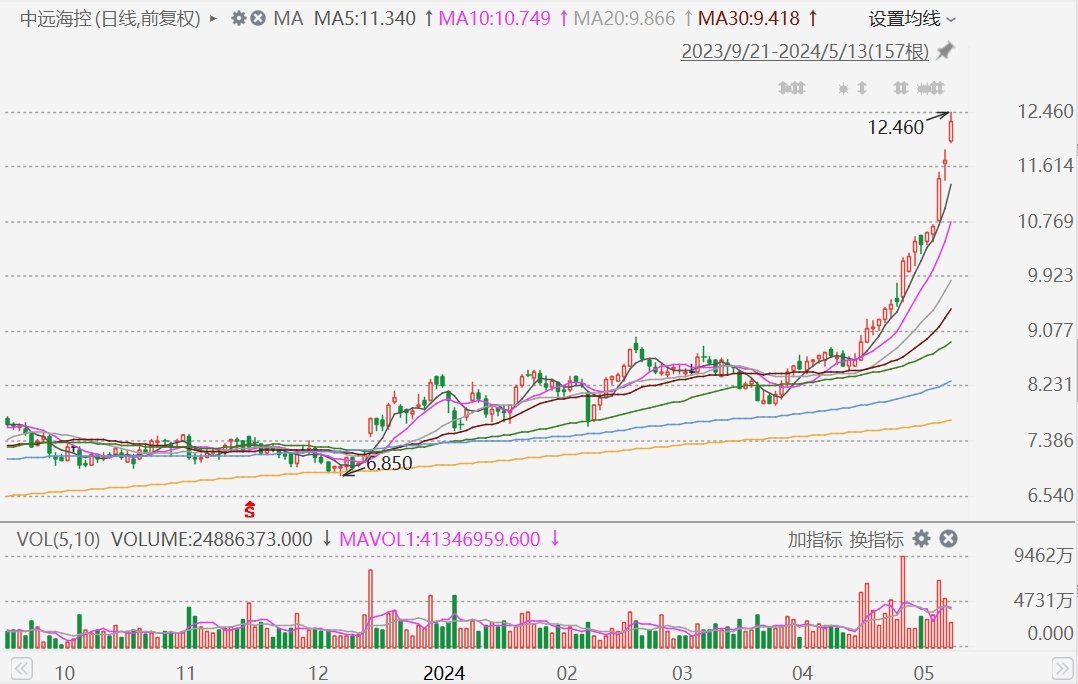Toggle the MA5 line label
The height and width of the screenshot is (684, 1078).
[x=365, y=18]
